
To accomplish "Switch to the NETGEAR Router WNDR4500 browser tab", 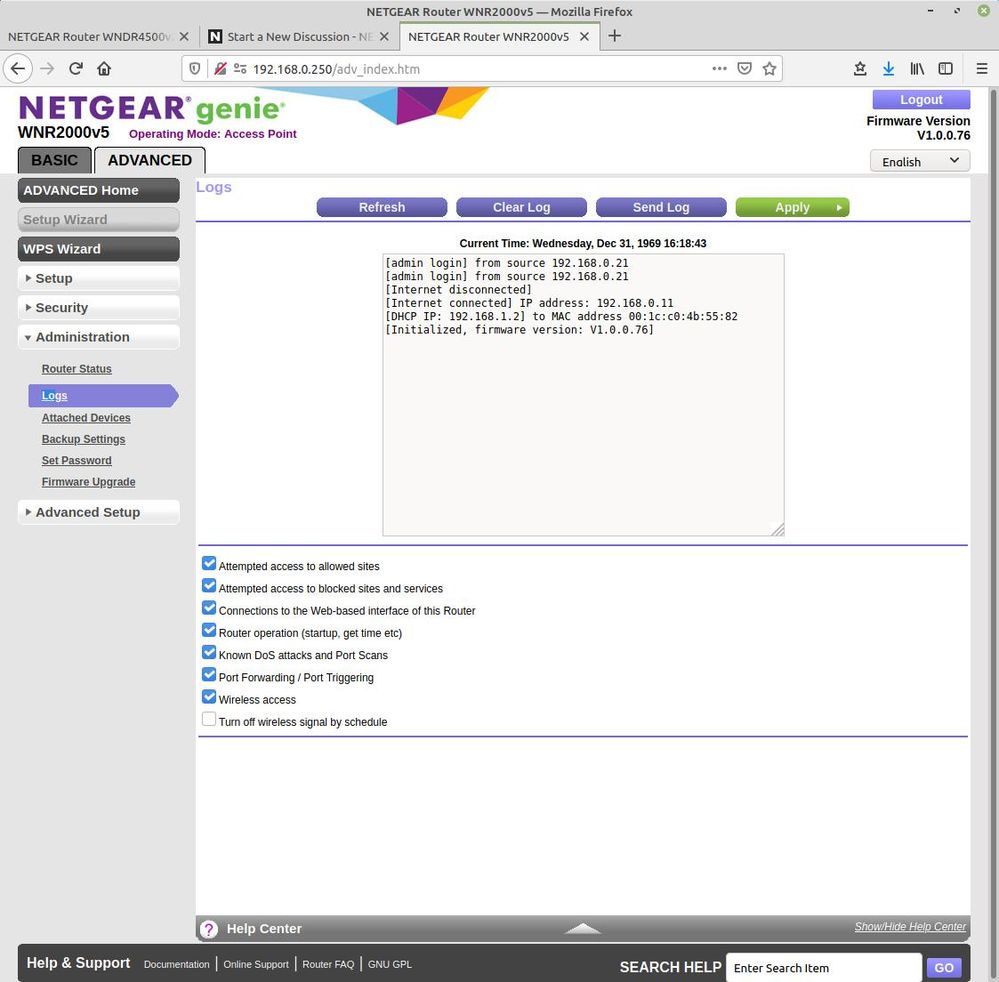I will pyautogui.click(x=90, y=36).
